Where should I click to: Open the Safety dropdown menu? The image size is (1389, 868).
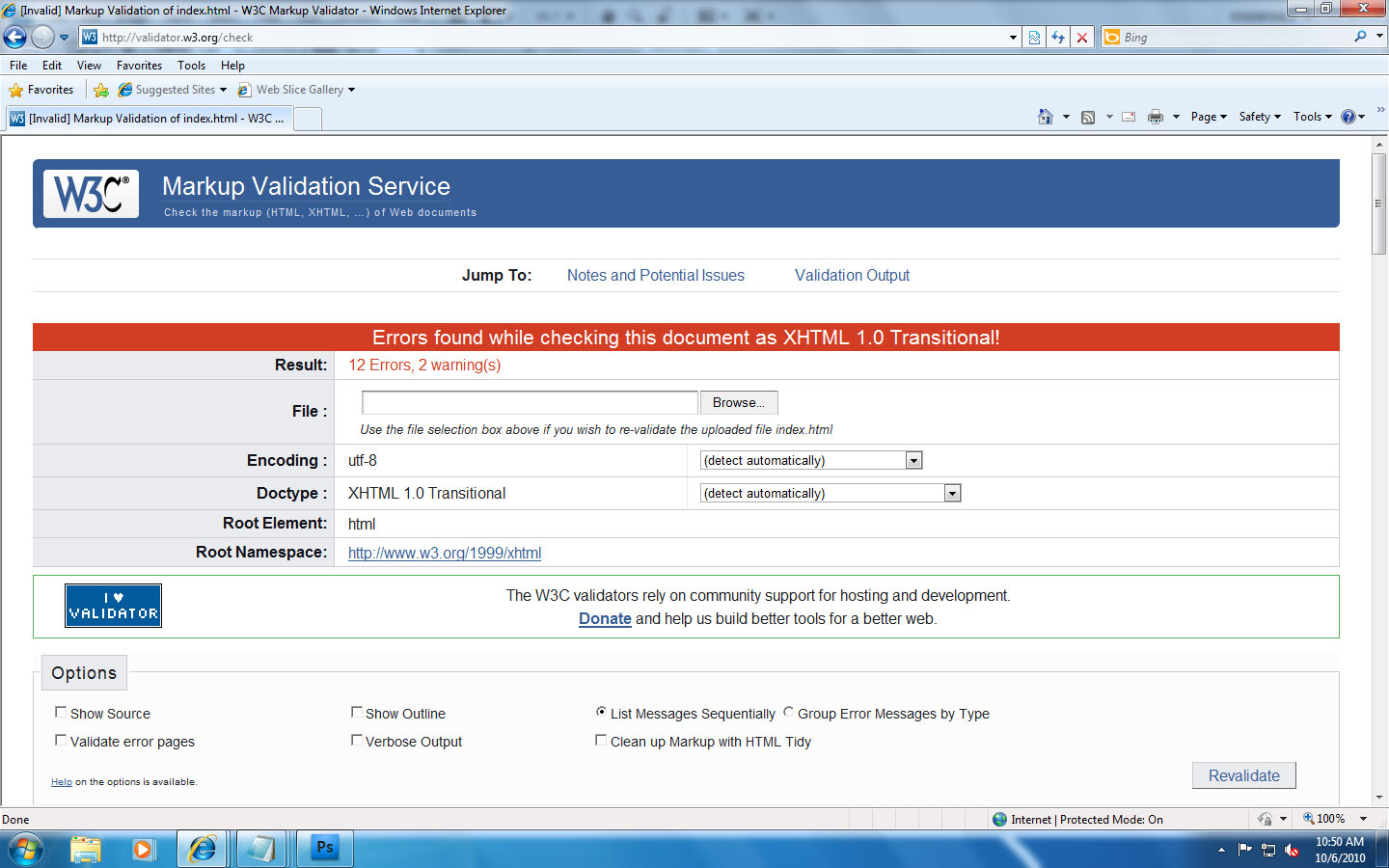1259,117
